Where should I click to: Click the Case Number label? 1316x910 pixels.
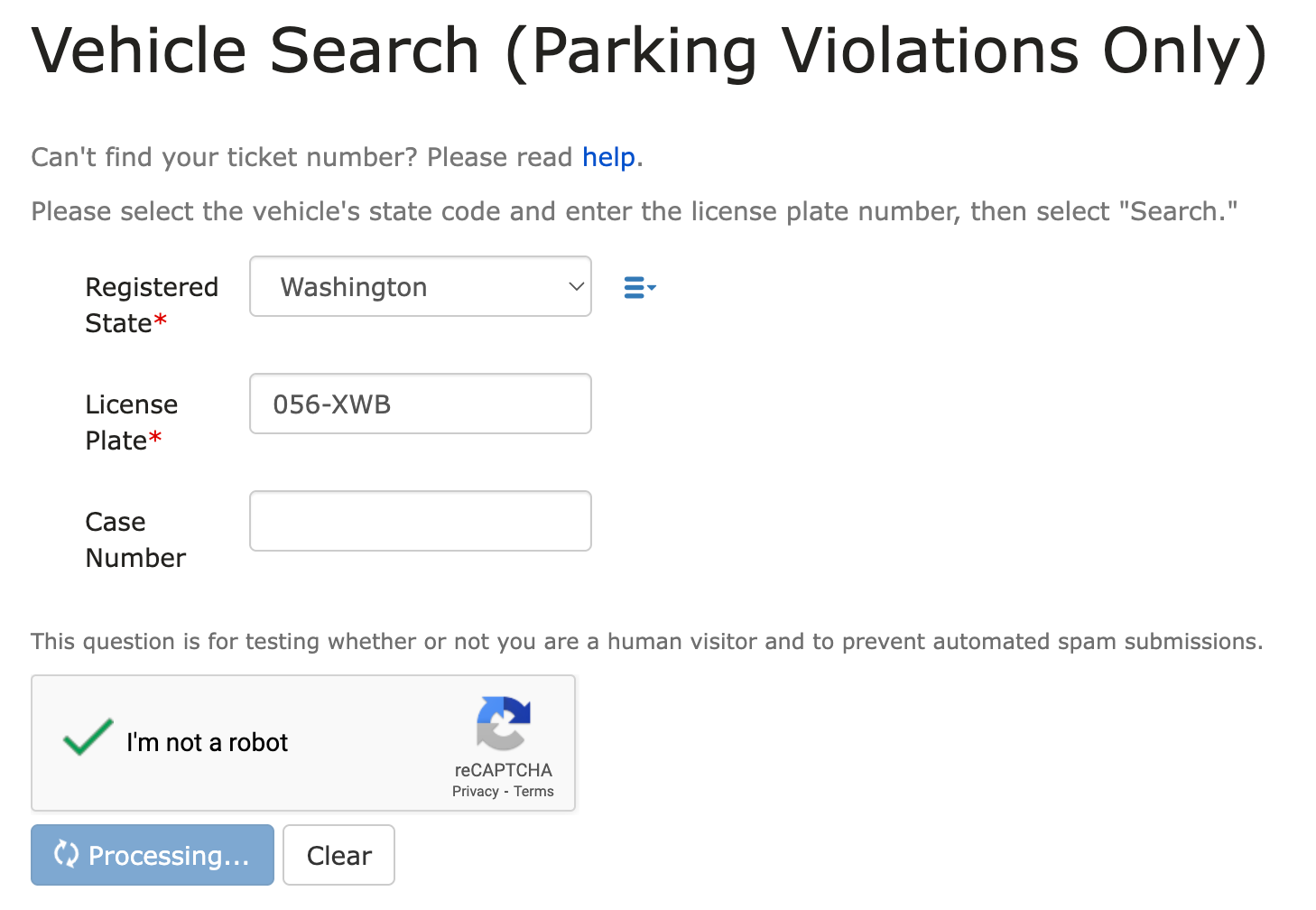pyautogui.click(x=135, y=539)
